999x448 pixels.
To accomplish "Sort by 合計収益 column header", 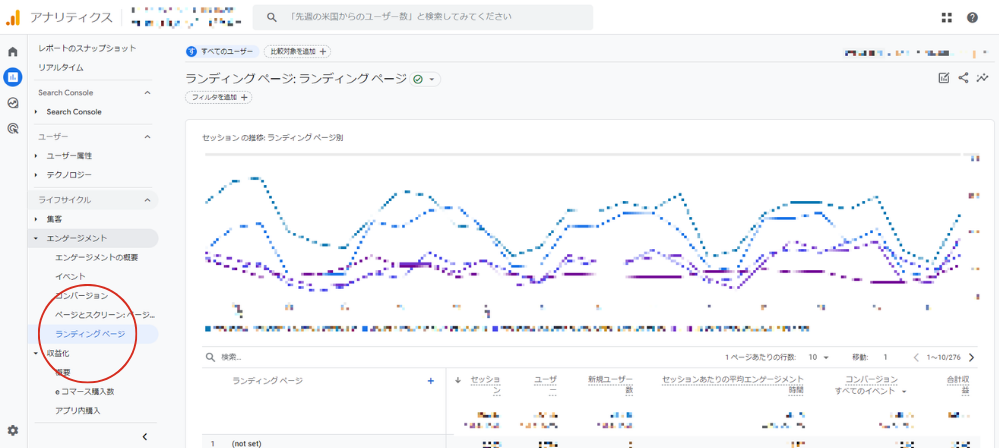I will pos(958,385).
